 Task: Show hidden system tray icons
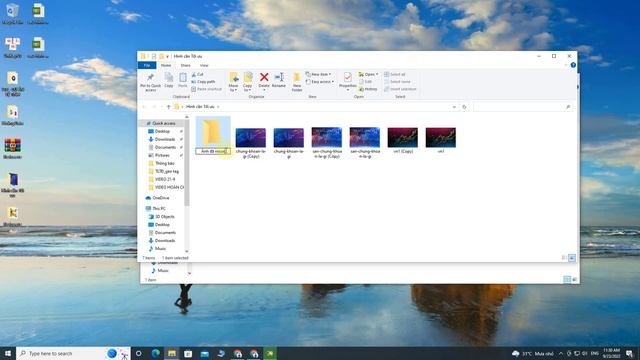click(561, 353)
